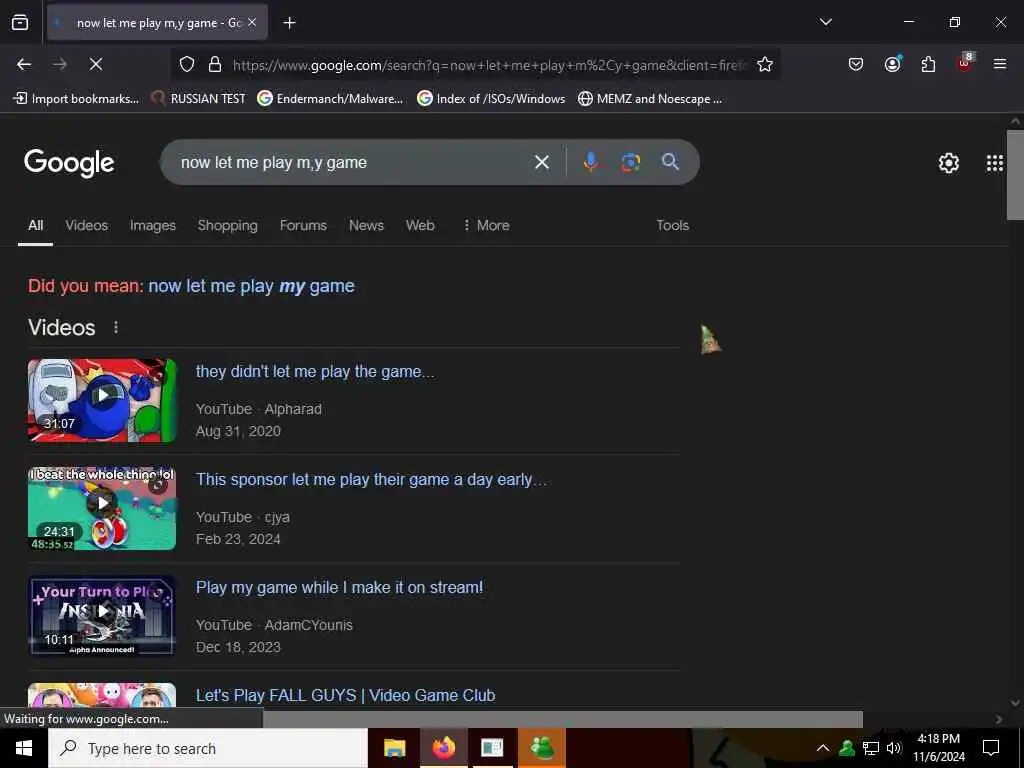Click the vertical page scrollbar thumb
This screenshot has height=768, width=1024.
pyautogui.click(x=1015, y=175)
